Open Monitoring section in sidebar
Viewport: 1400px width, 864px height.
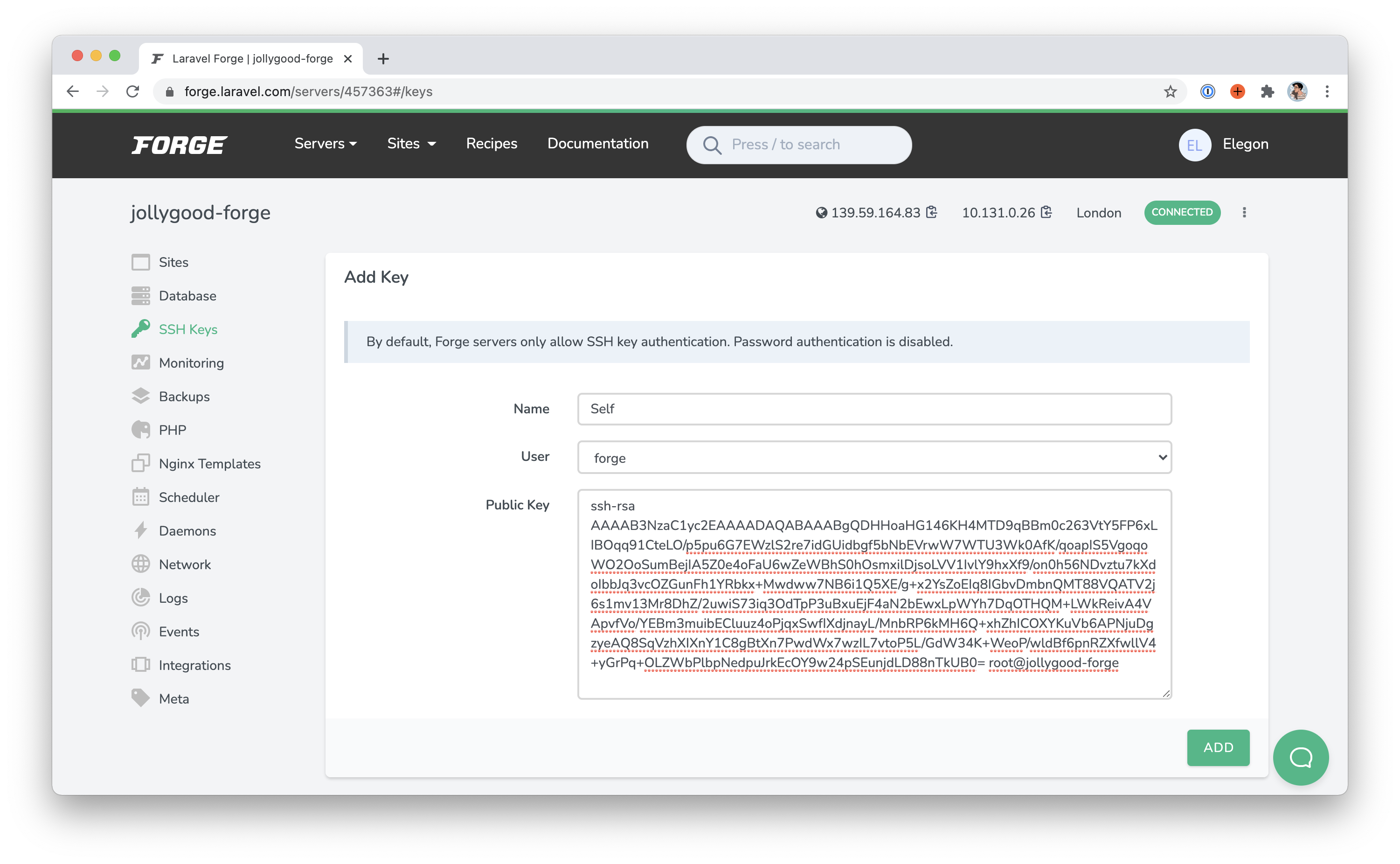(x=191, y=363)
